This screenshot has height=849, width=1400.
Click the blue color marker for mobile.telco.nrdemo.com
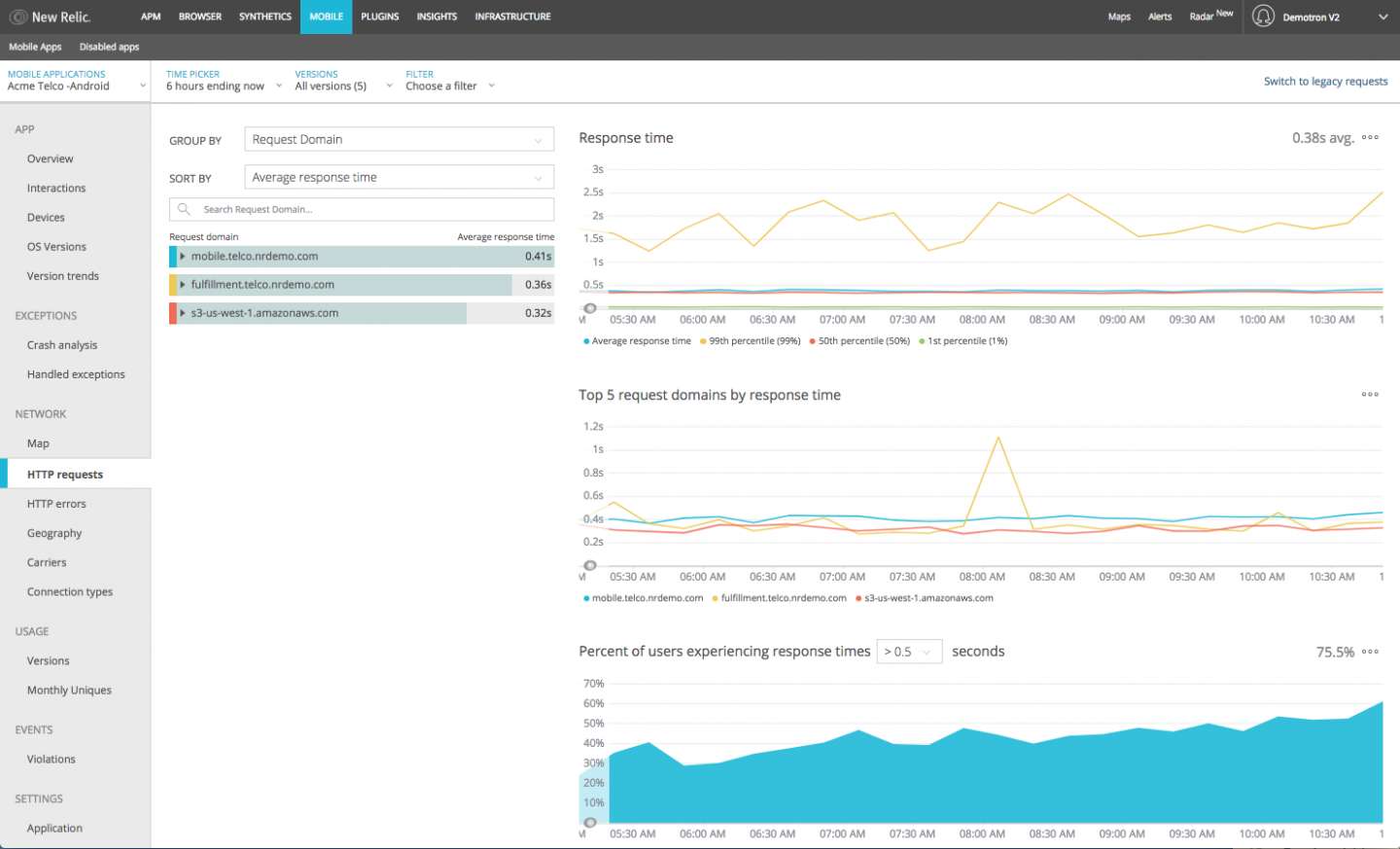pos(172,257)
